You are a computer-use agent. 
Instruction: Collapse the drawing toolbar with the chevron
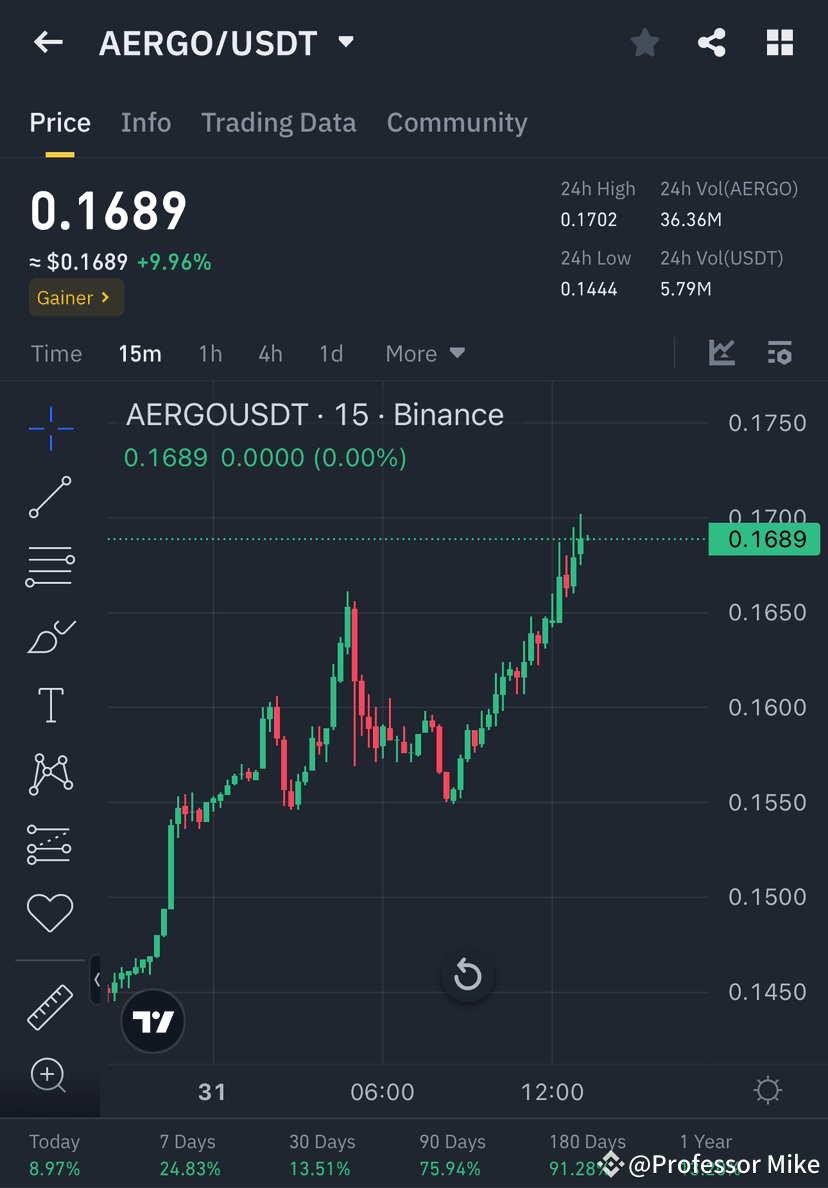pos(96,981)
